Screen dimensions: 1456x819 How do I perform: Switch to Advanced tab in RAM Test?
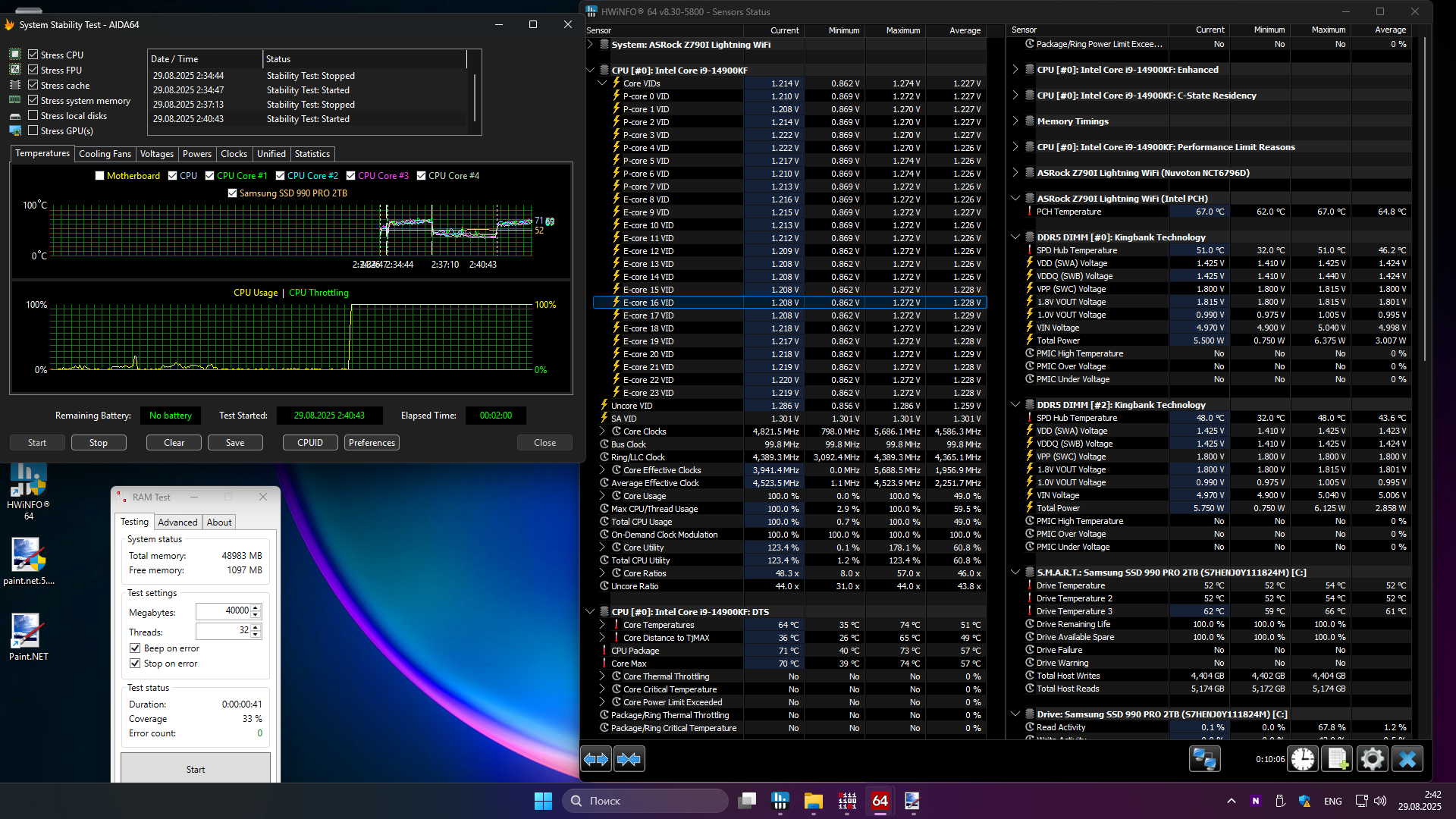(x=177, y=522)
